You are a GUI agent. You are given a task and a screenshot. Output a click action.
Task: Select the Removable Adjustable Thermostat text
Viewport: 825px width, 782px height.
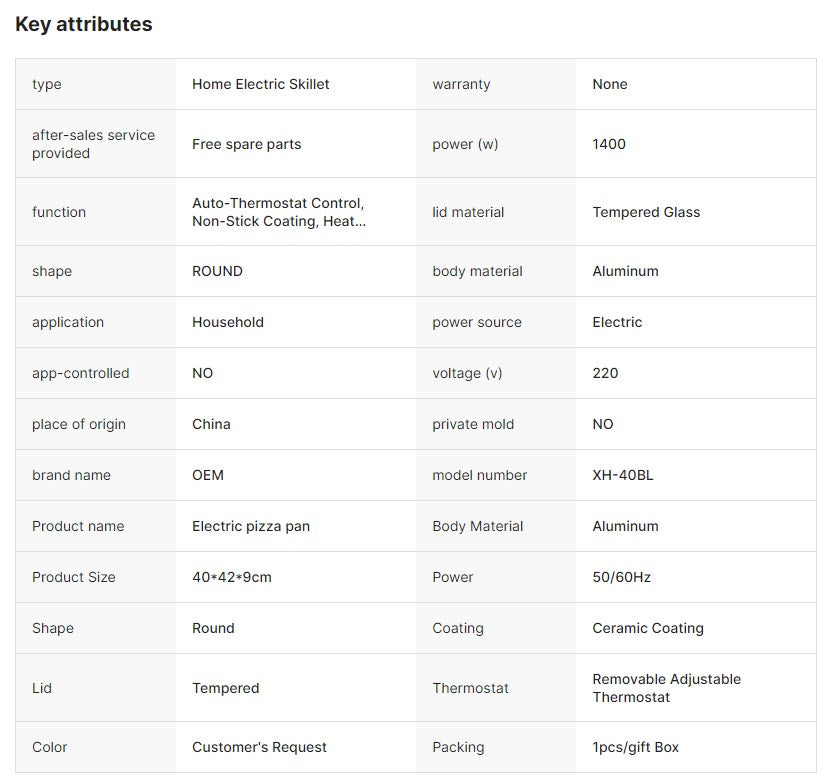click(x=666, y=688)
